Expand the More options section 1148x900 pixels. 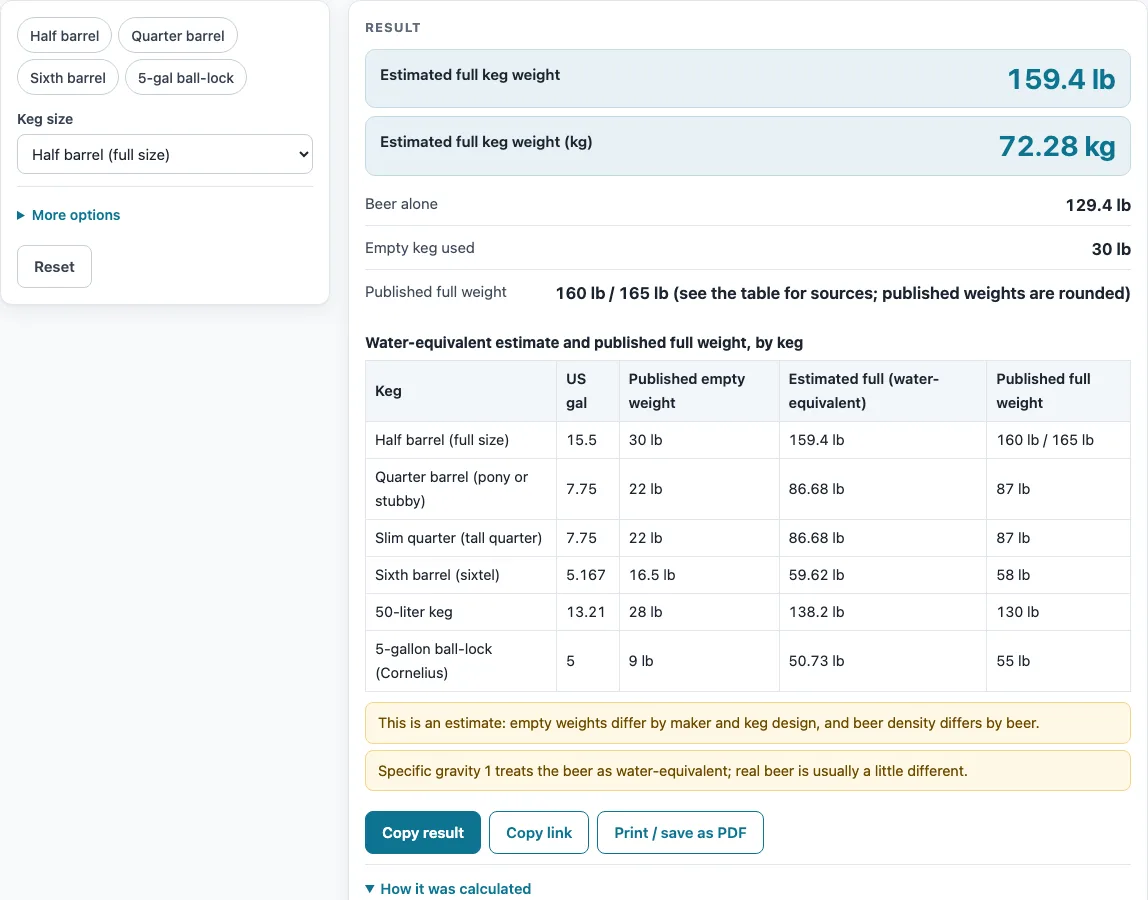pyautogui.click(x=69, y=215)
